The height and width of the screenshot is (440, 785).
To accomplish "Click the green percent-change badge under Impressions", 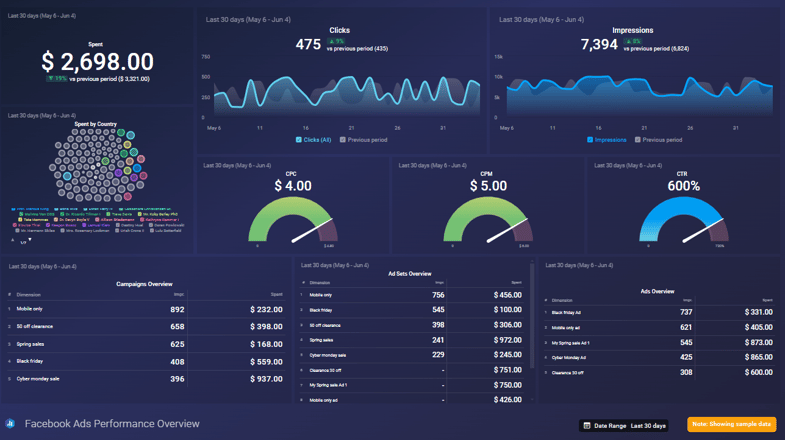I will 636,41.
